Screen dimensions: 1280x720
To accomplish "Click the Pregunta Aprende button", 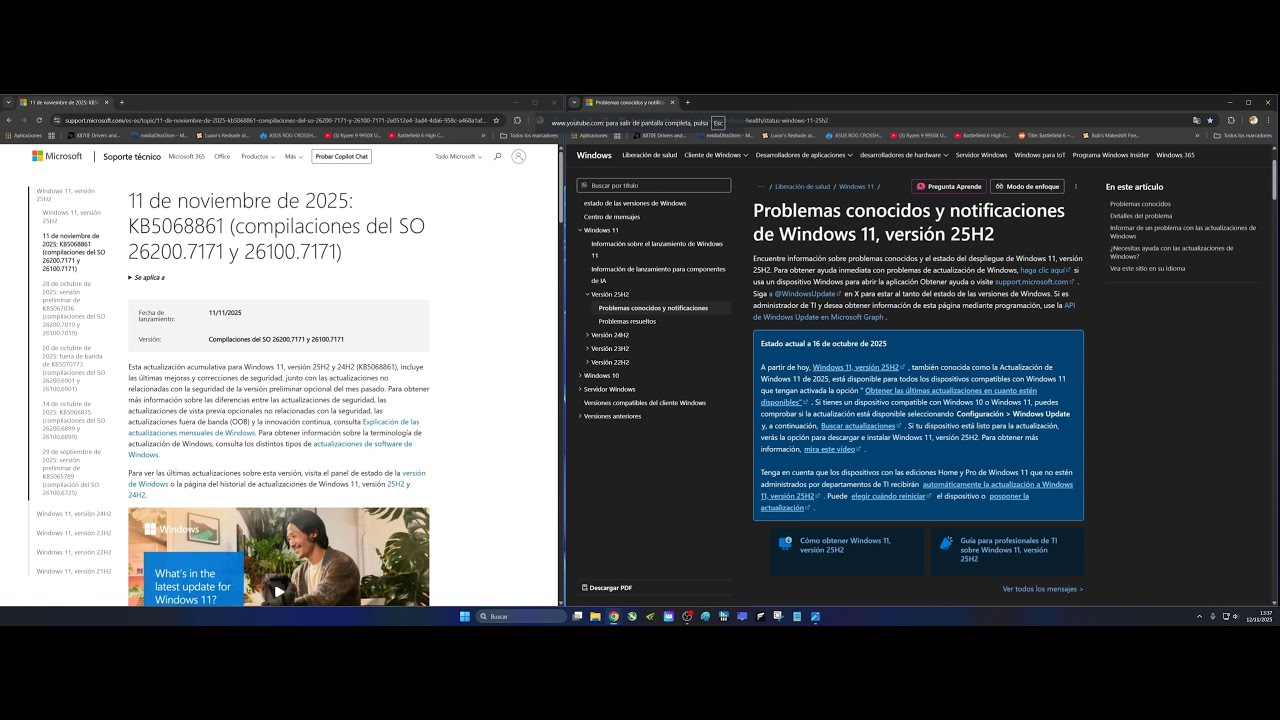I will pyautogui.click(x=948, y=186).
